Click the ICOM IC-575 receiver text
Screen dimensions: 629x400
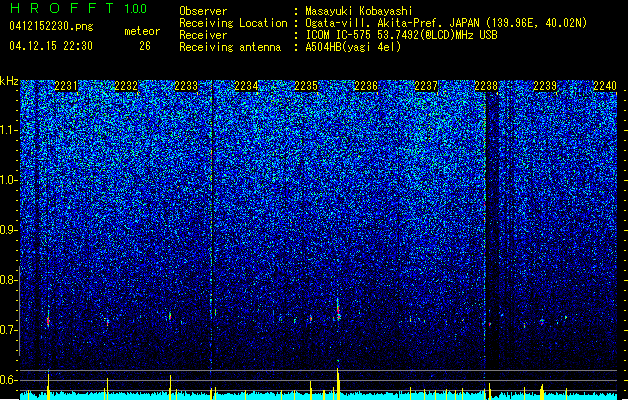click(401, 35)
